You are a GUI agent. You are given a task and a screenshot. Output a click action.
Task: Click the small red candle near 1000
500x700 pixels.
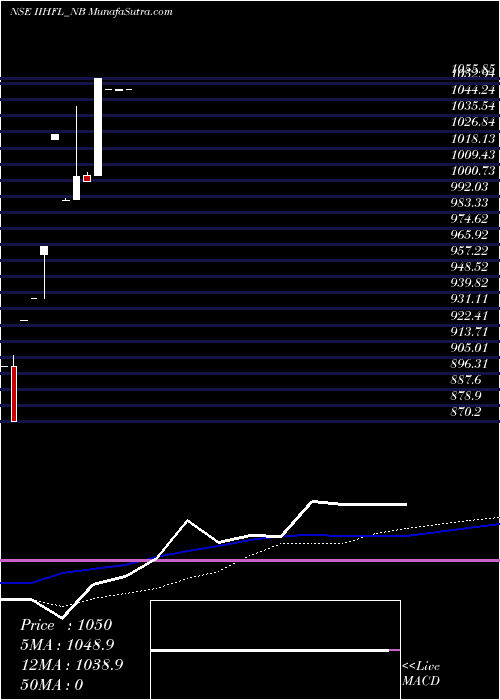pyautogui.click(x=87, y=178)
